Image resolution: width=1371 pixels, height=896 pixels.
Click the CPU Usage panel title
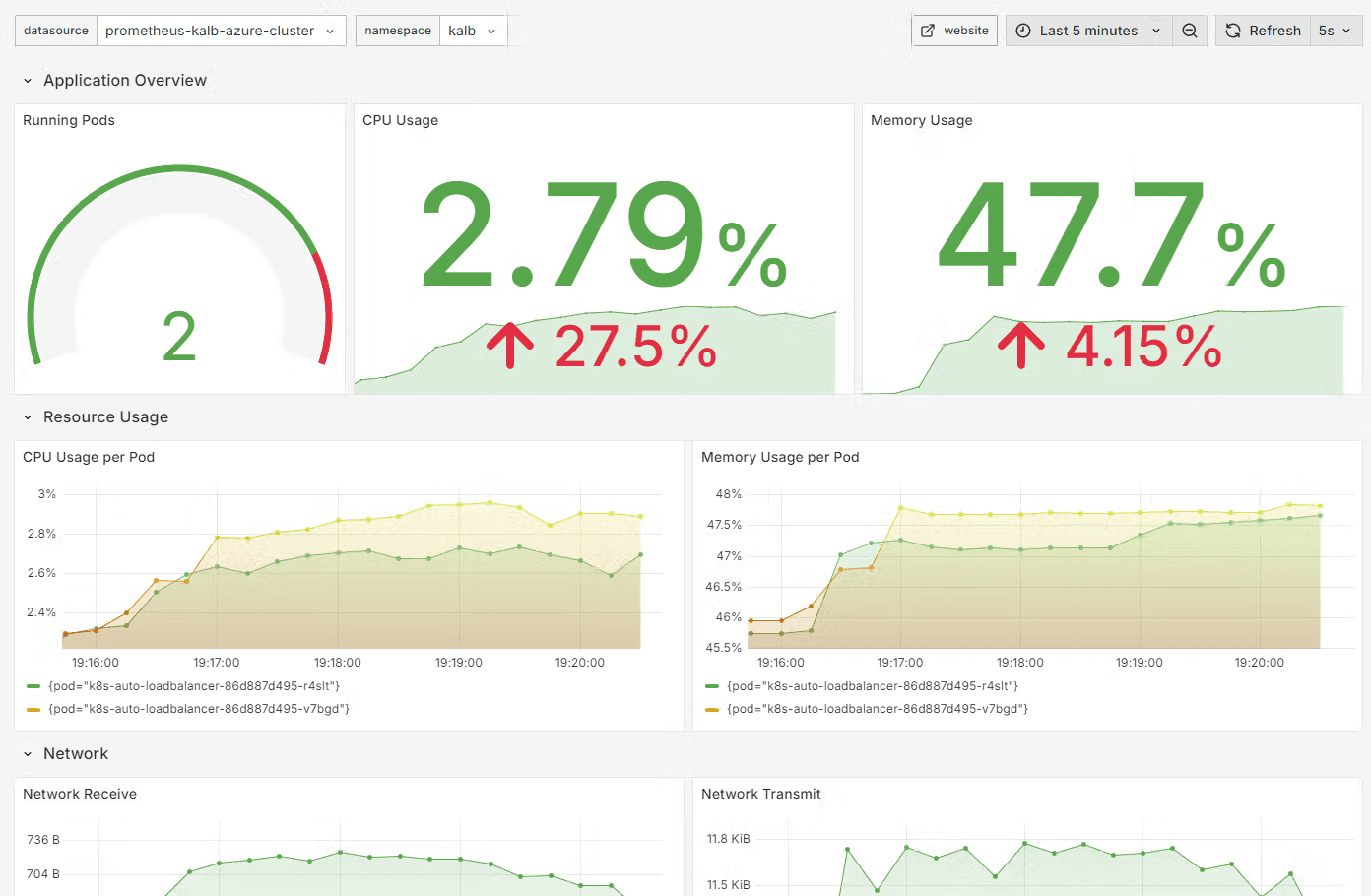400,120
